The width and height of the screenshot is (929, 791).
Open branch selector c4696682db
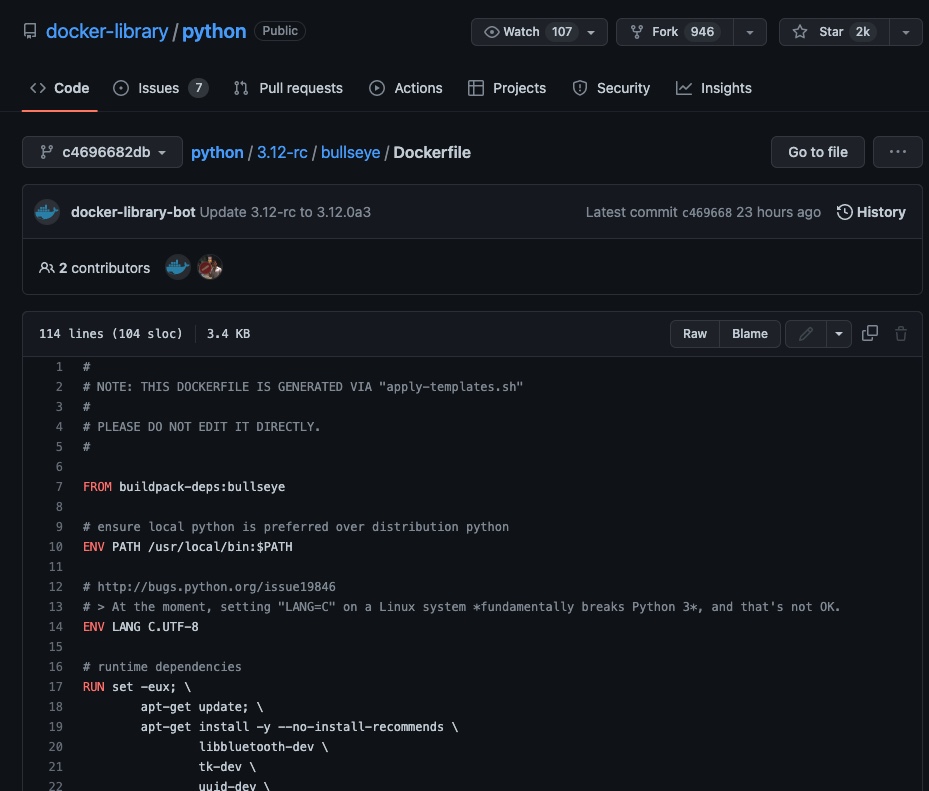[102, 152]
